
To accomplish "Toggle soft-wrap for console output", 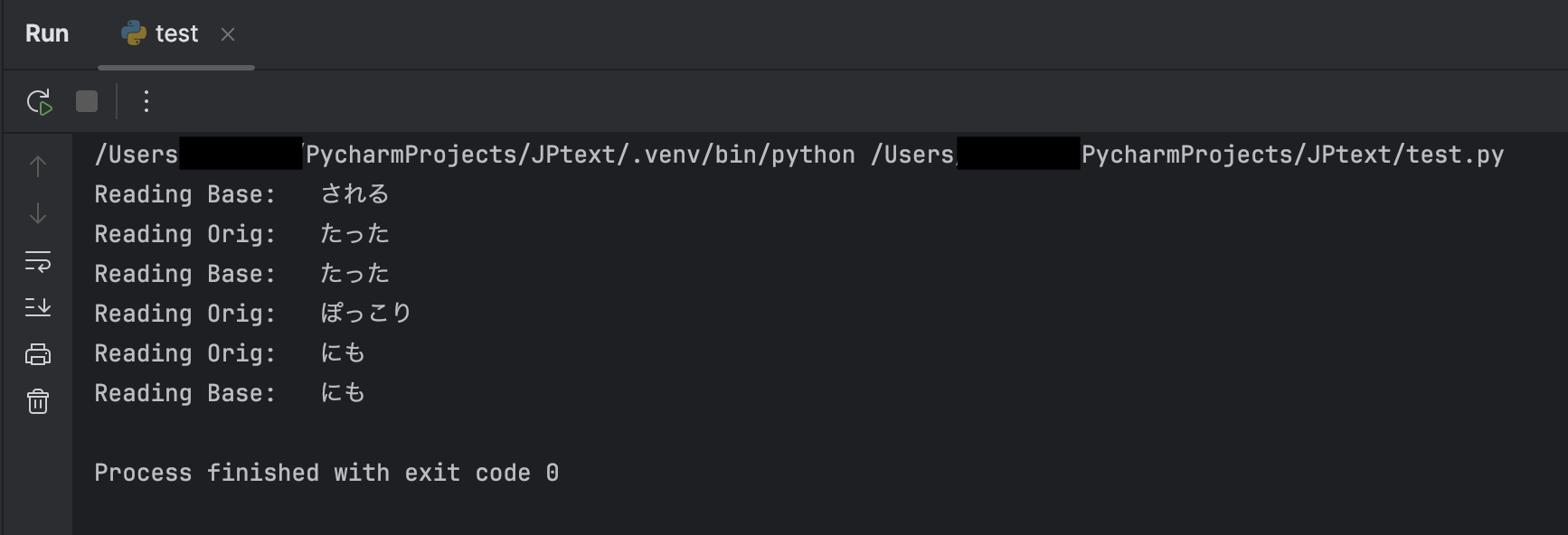I will click(x=38, y=261).
